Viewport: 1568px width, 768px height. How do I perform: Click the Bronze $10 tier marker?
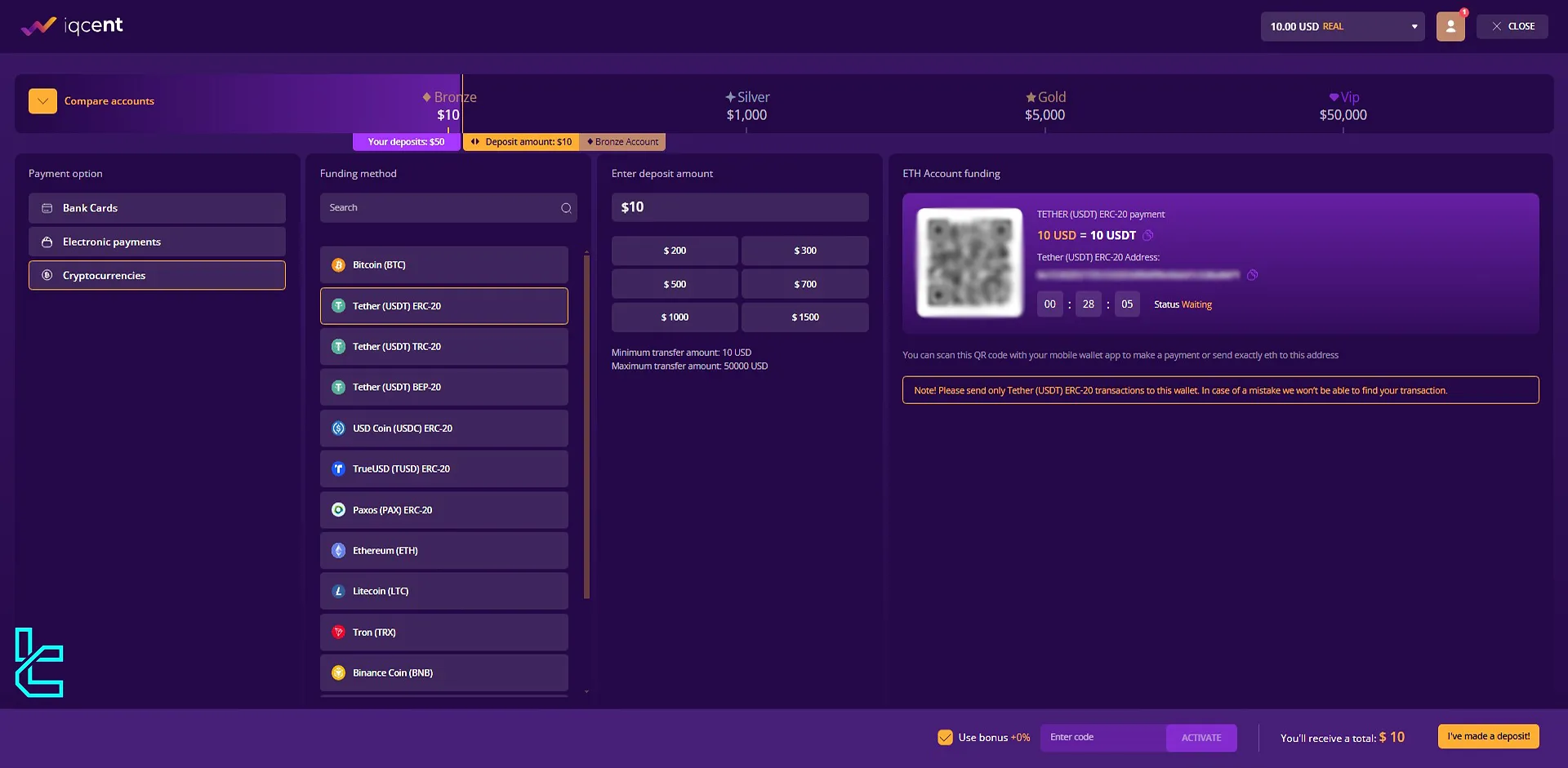(x=449, y=106)
